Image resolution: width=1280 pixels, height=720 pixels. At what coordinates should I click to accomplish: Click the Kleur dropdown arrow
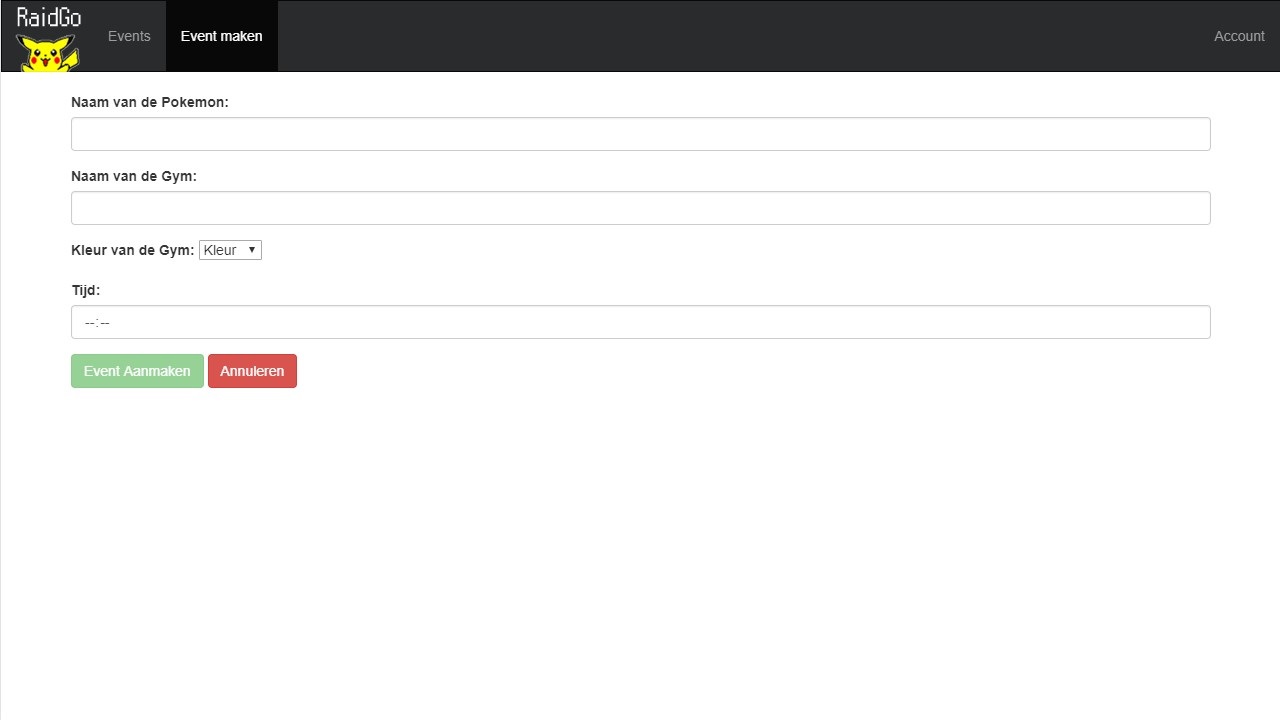252,250
